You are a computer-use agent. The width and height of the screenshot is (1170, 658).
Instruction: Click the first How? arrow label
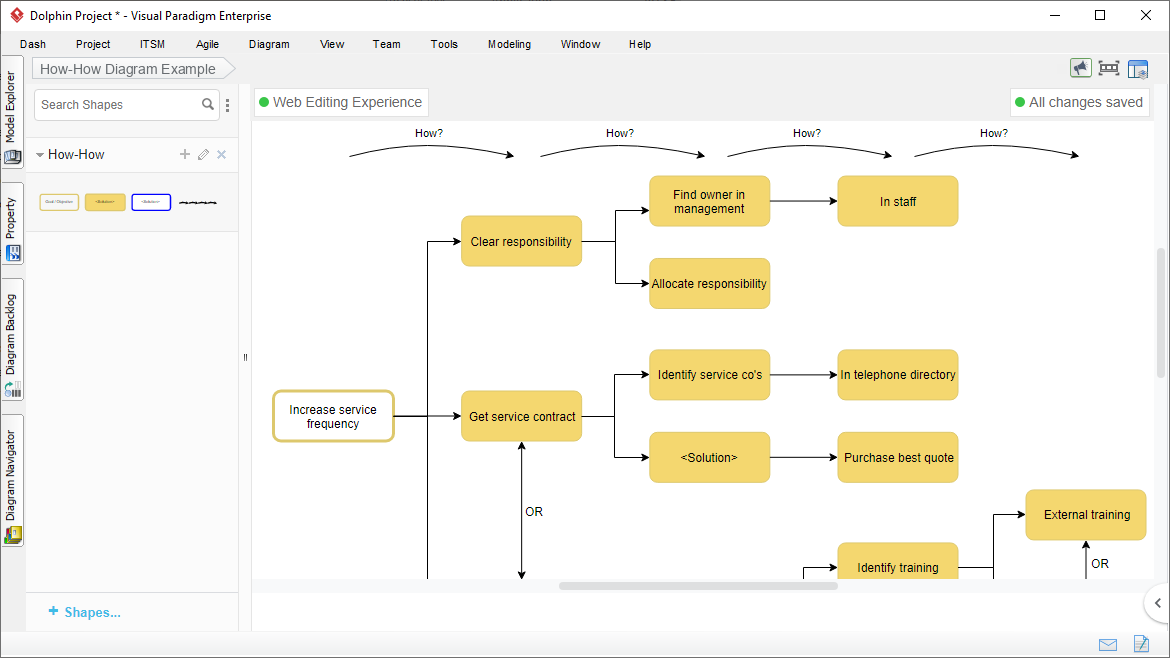pyautogui.click(x=429, y=133)
